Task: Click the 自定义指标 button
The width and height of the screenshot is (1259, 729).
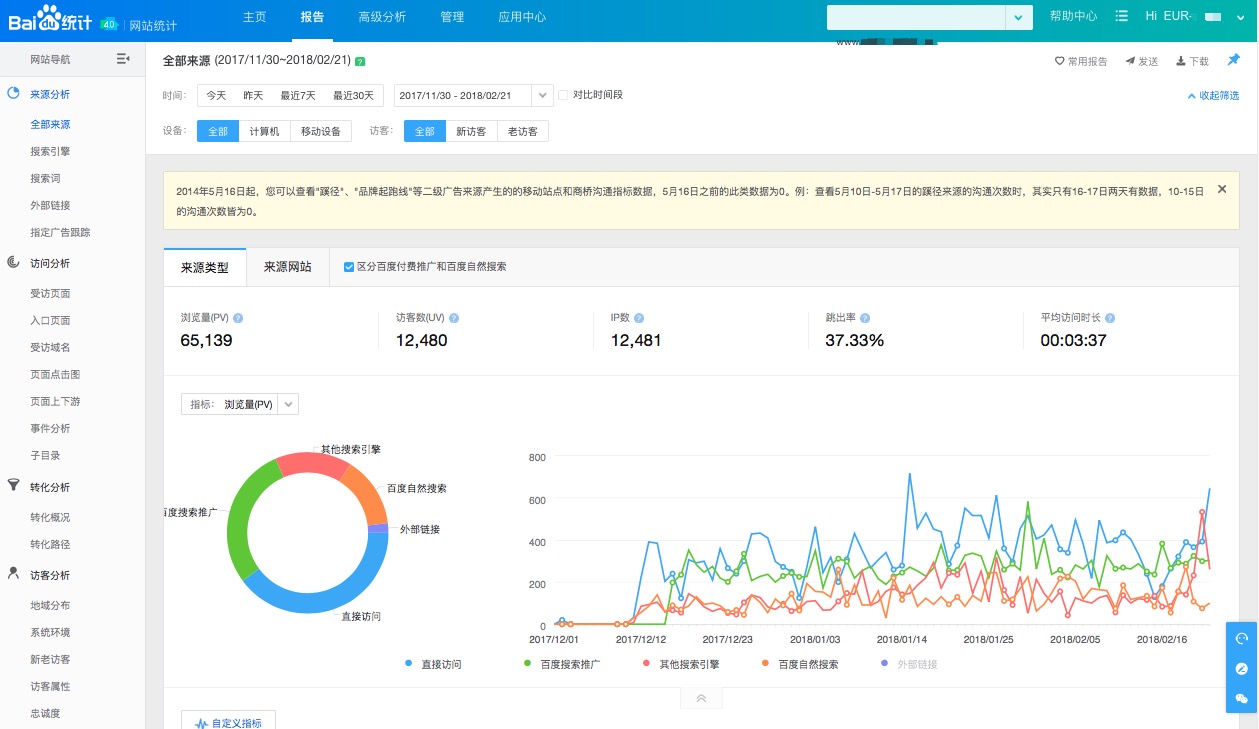Action: pos(228,721)
